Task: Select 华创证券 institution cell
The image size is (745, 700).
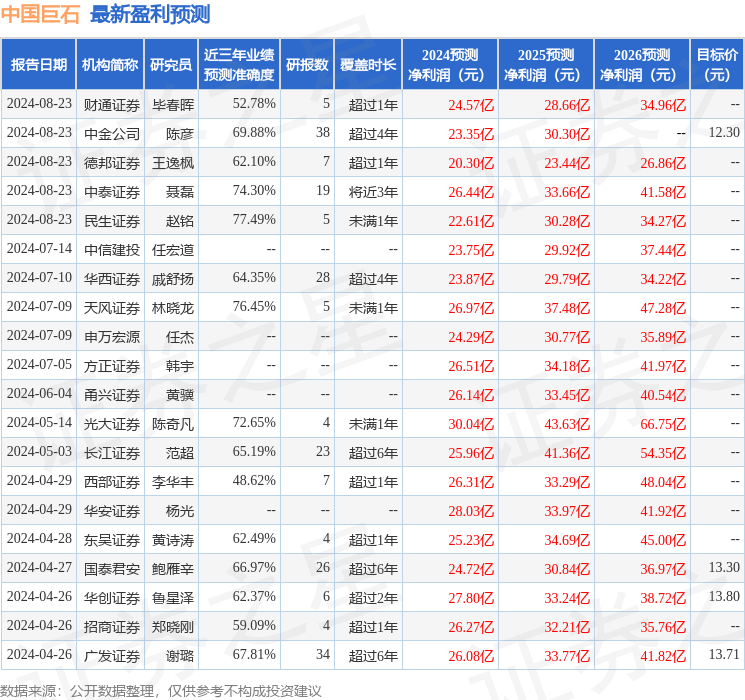Action: coord(112,598)
